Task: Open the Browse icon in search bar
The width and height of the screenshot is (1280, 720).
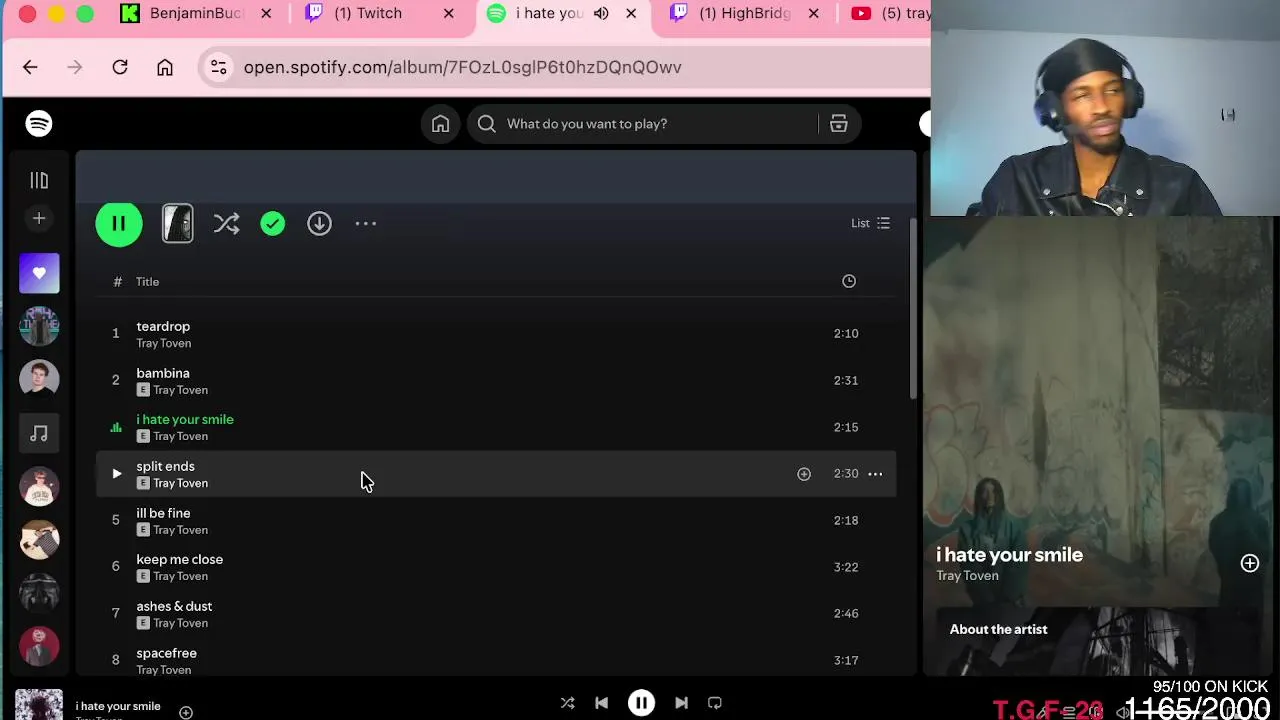Action: pos(838,123)
